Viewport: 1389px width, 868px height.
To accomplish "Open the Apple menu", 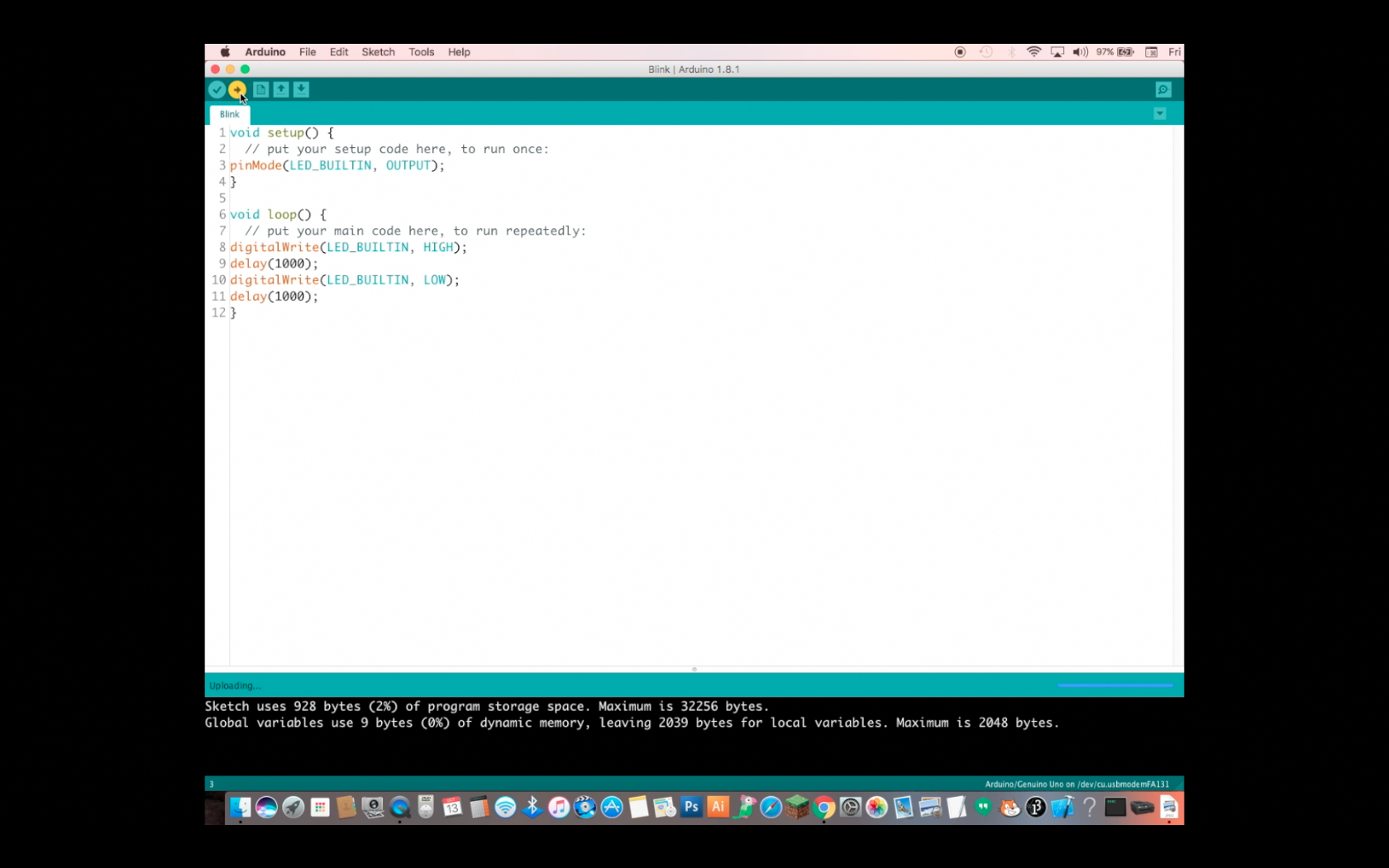I will click(x=225, y=52).
